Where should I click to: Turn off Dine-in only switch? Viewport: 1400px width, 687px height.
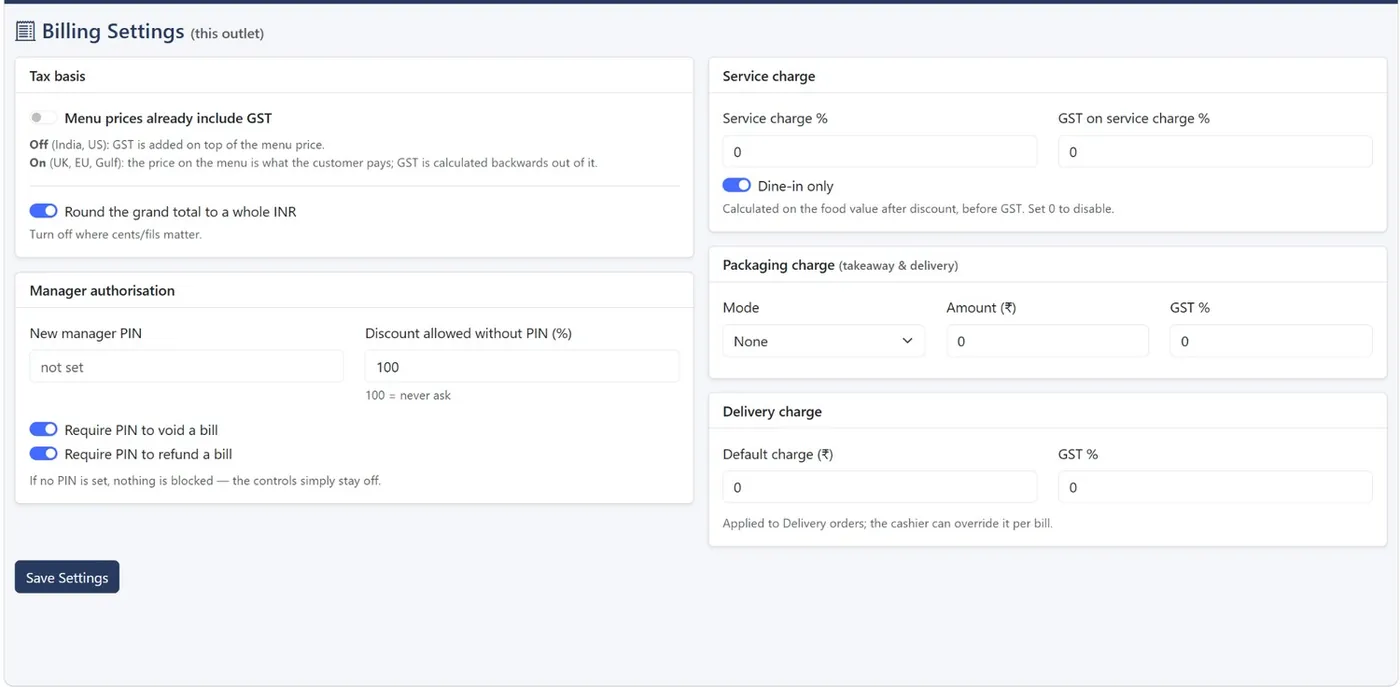click(736, 185)
